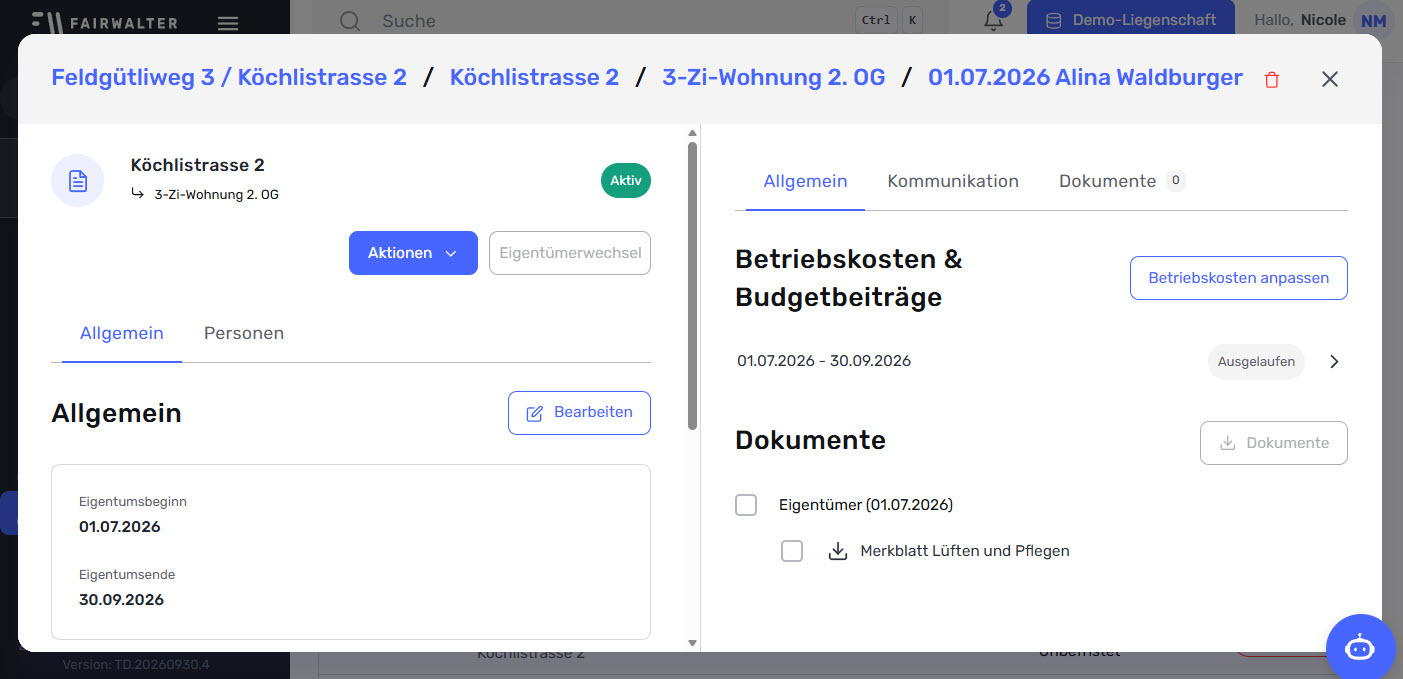Click the search magnifier icon

pos(349,21)
